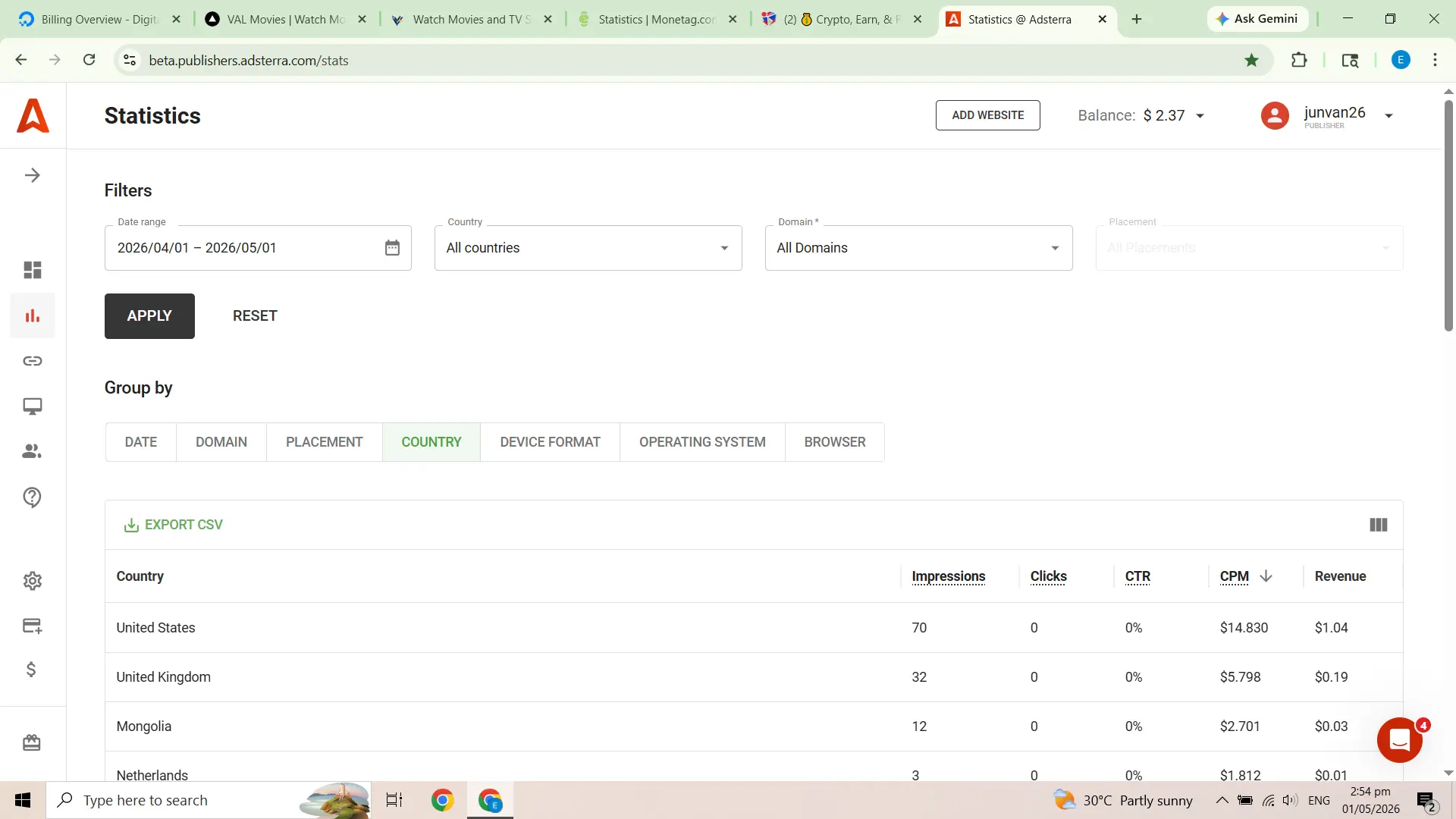This screenshot has height=819, width=1456.
Task: Open the Domain filter dropdown
Action: coord(918,248)
